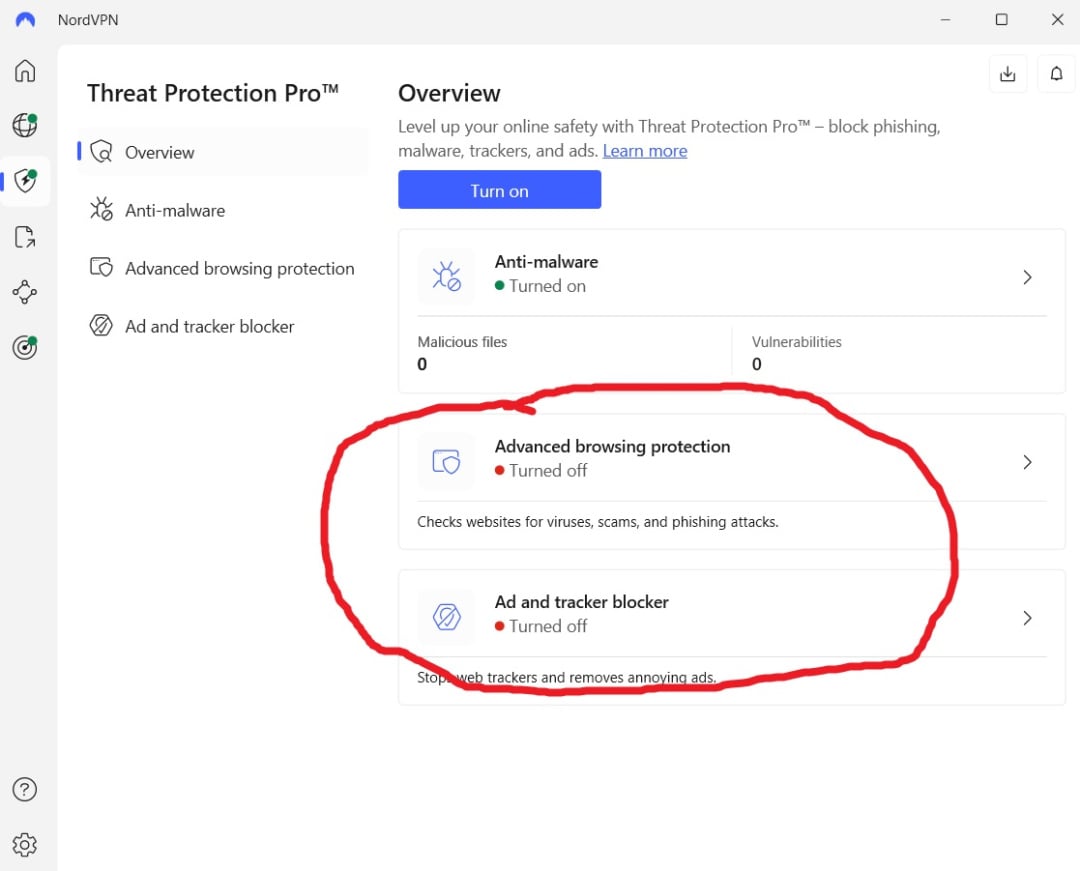This screenshot has width=1080, height=871.
Task: Open the target radar monitor icon
Action: coord(25,347)
